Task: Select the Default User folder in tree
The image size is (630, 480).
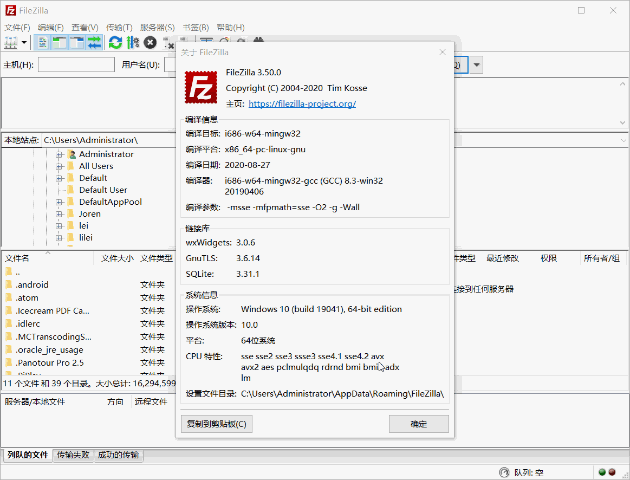Action: 103,190
